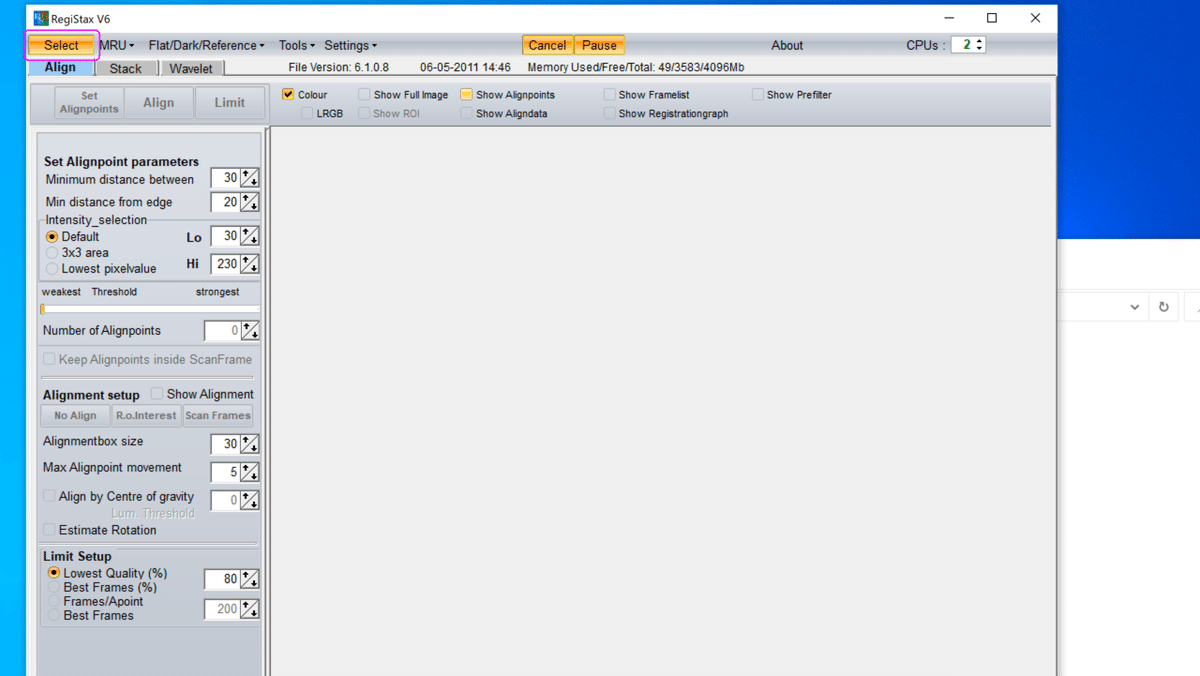Click Minimum distance between value field
1200x676 pixels.
(x=225, y=178)
